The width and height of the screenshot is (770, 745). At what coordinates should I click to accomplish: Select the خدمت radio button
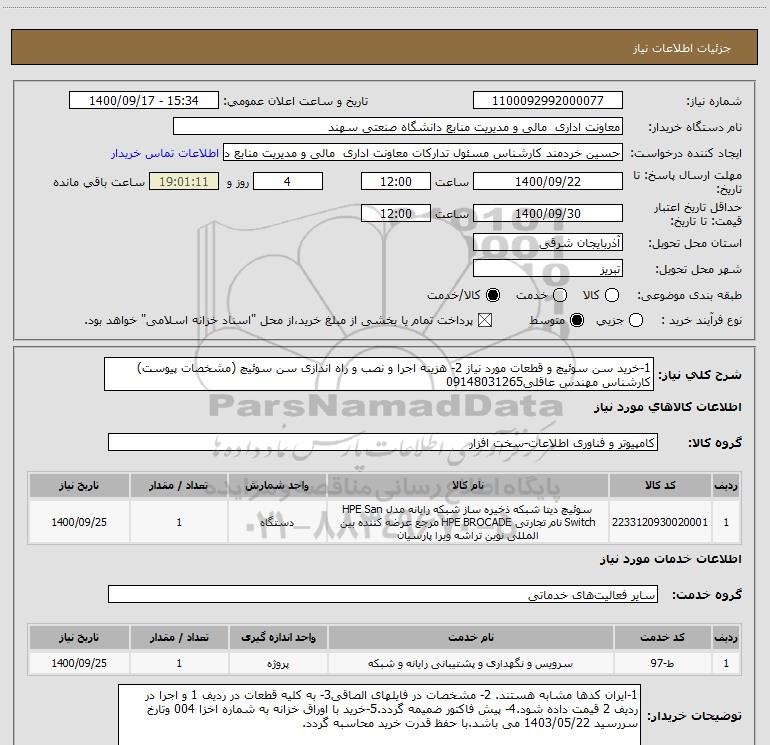pyautogui.click(x=560, y=295)
